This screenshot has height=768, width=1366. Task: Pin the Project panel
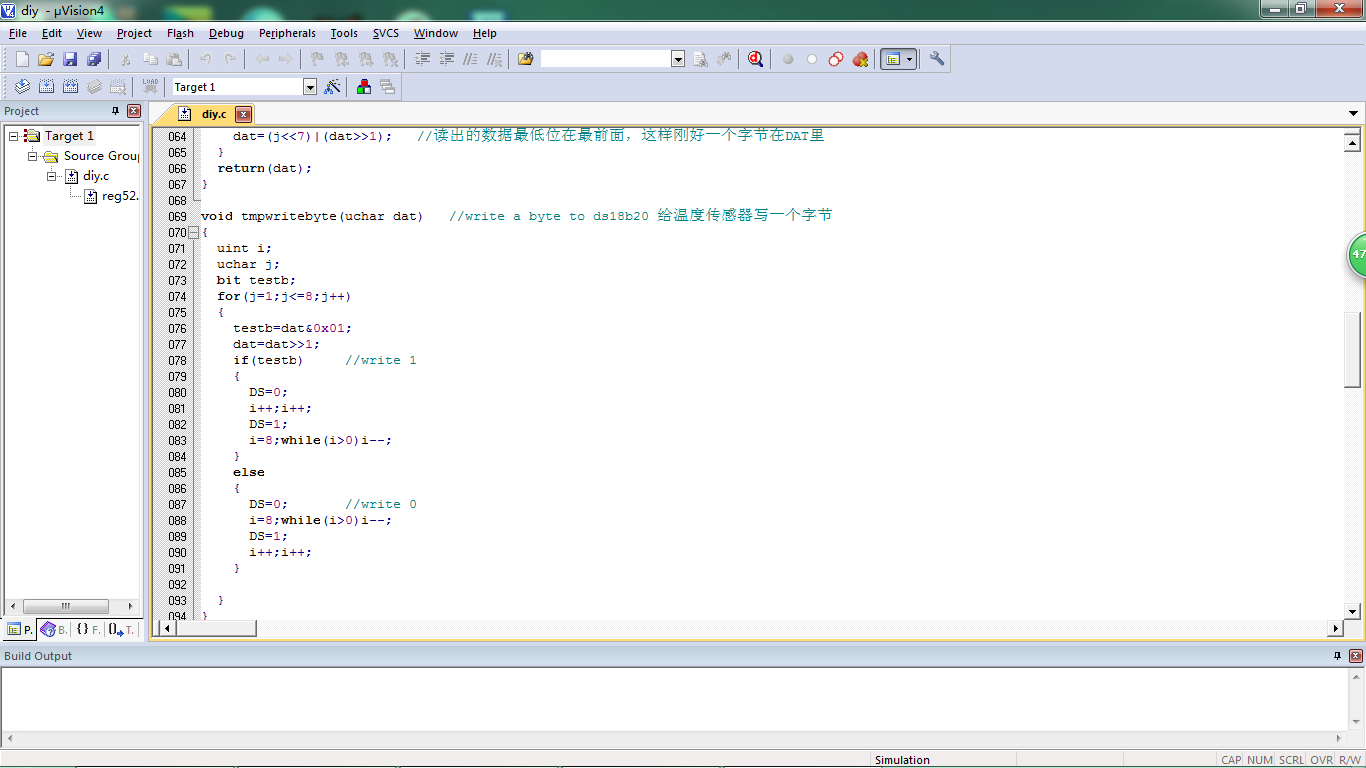(x=116, y=111)
